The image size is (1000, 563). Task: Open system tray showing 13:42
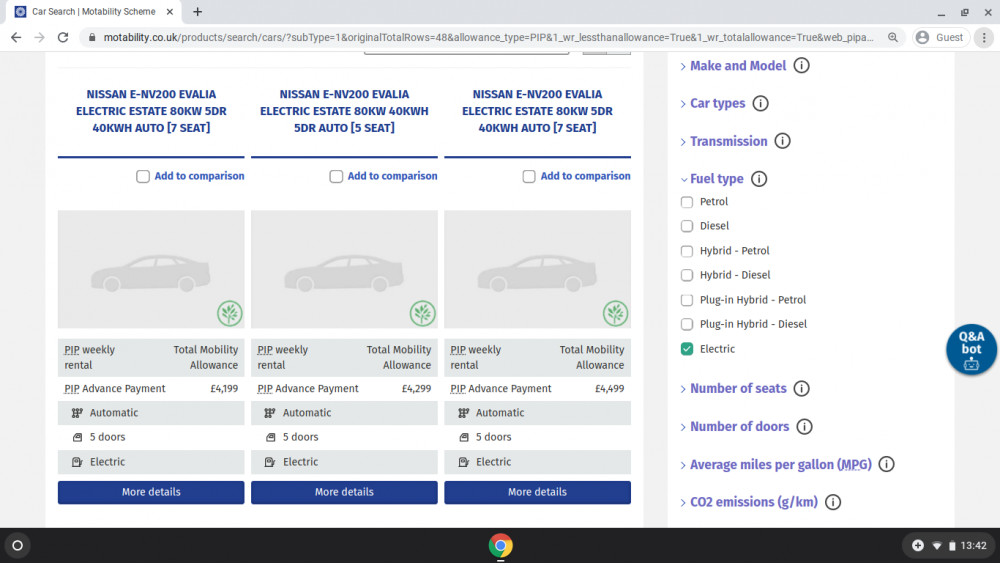pyautogui.click(x=949, y=546)
